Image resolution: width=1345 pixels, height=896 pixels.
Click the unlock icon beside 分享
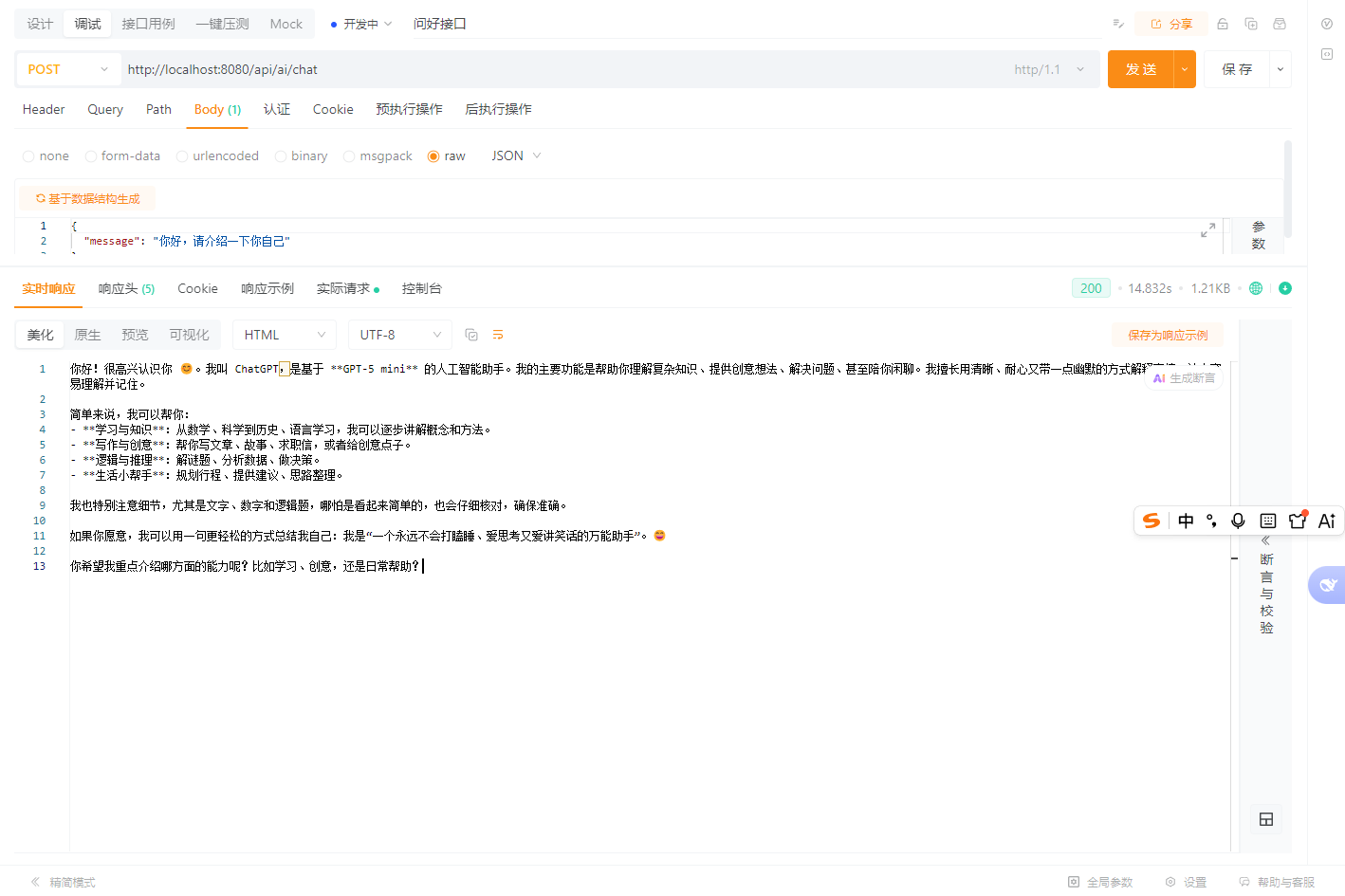[1223, 24]
